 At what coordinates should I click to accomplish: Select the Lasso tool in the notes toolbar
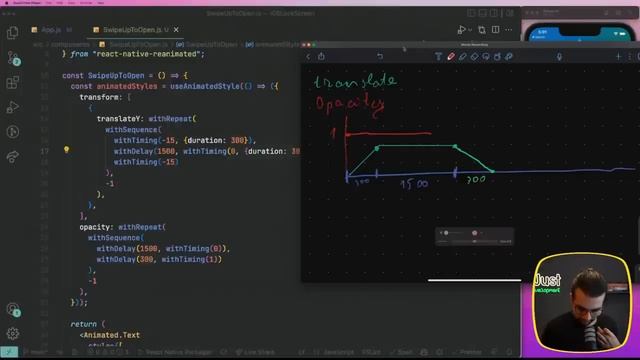(486, 56)
